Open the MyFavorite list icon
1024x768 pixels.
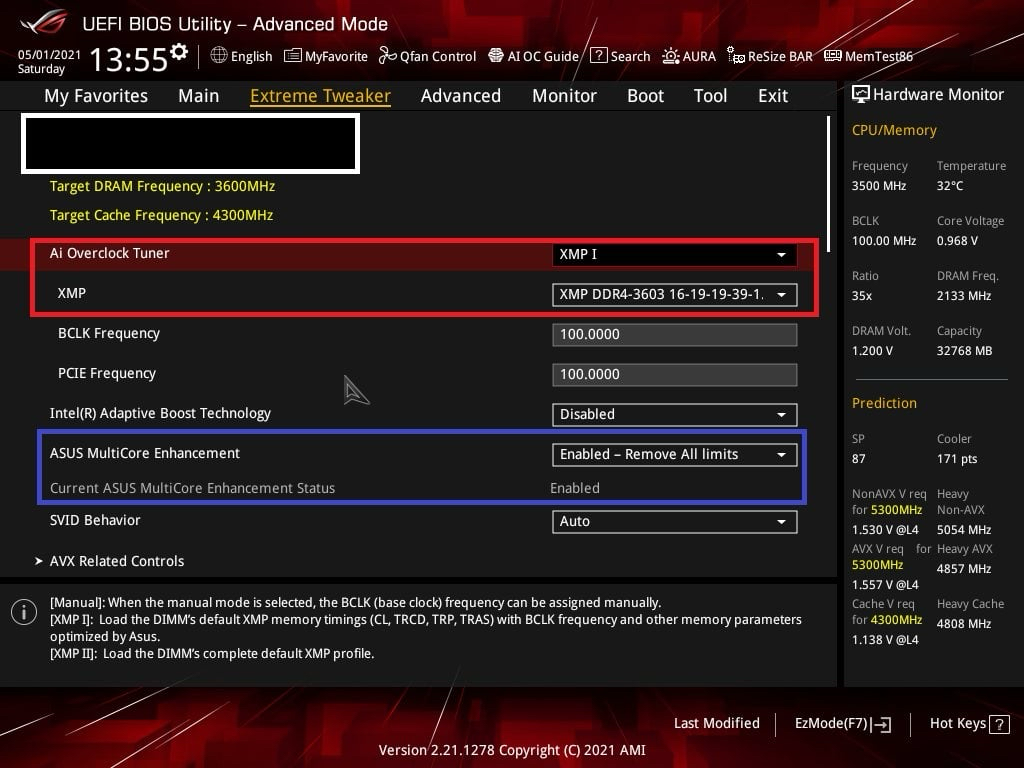tap(293, 56)
